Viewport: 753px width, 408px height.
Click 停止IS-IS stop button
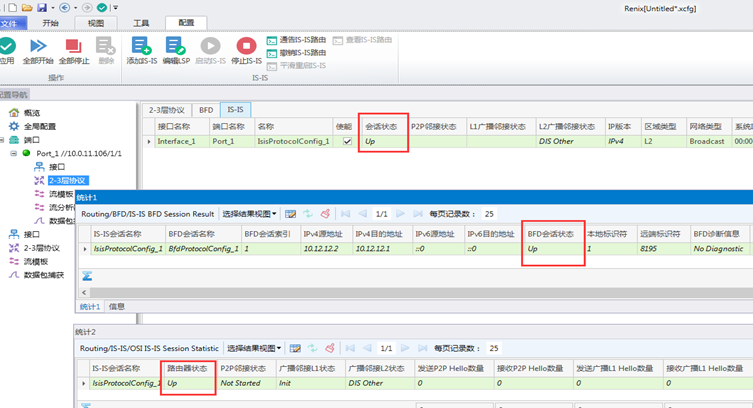(246, 50)
